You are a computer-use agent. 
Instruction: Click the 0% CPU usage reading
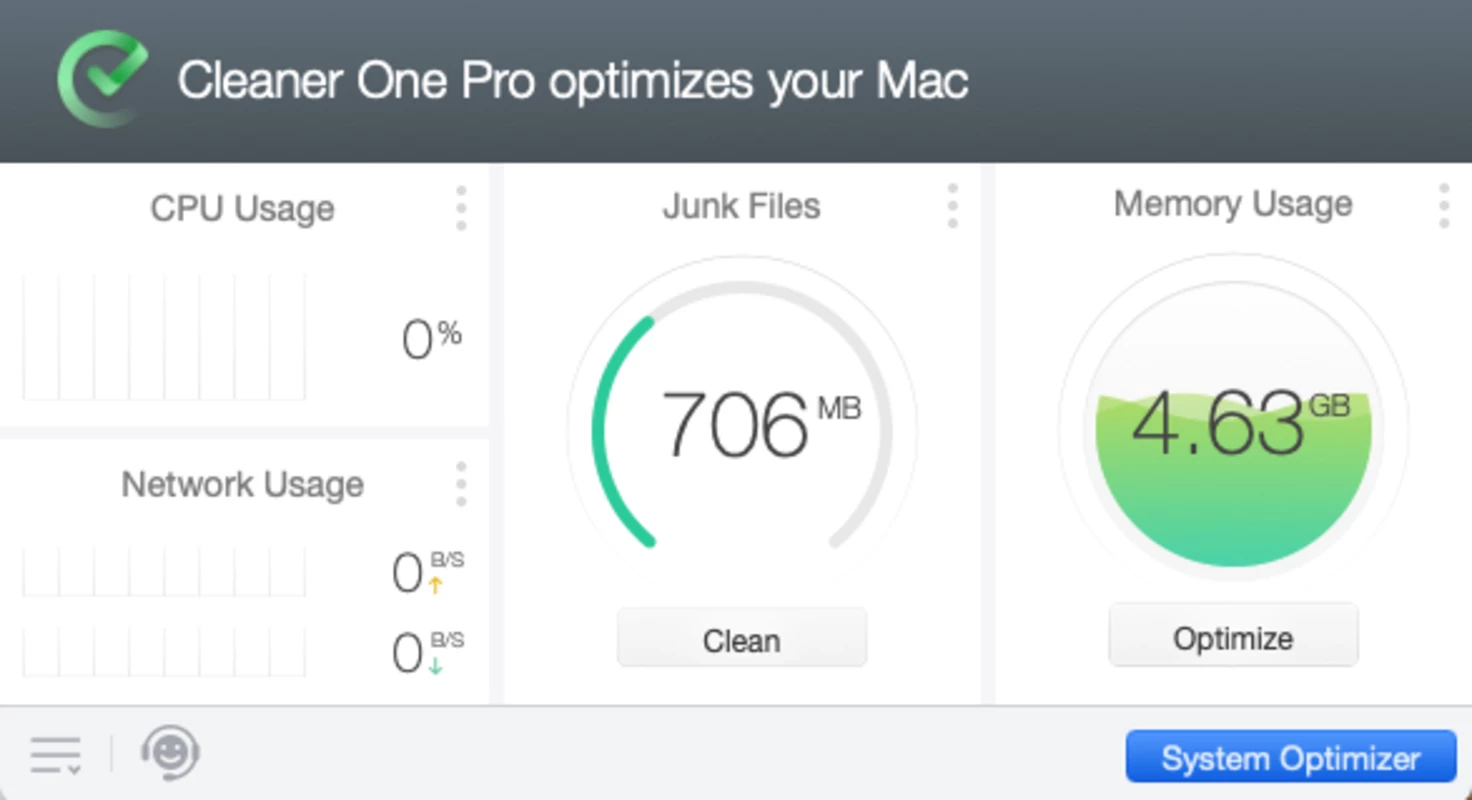tap(431, 338)
